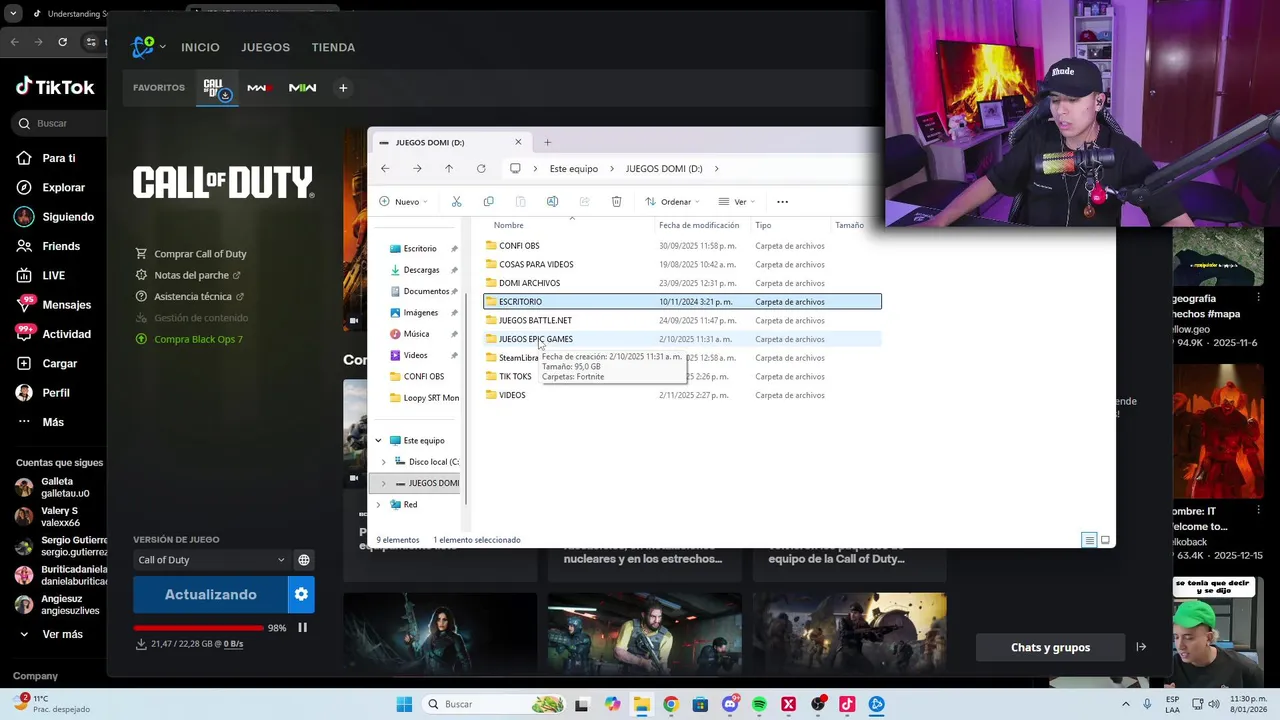Image resolution: width=1280 pixels, height=720 pixels.
Task: Open the Ver view dropdown
Action: [737, 202]
